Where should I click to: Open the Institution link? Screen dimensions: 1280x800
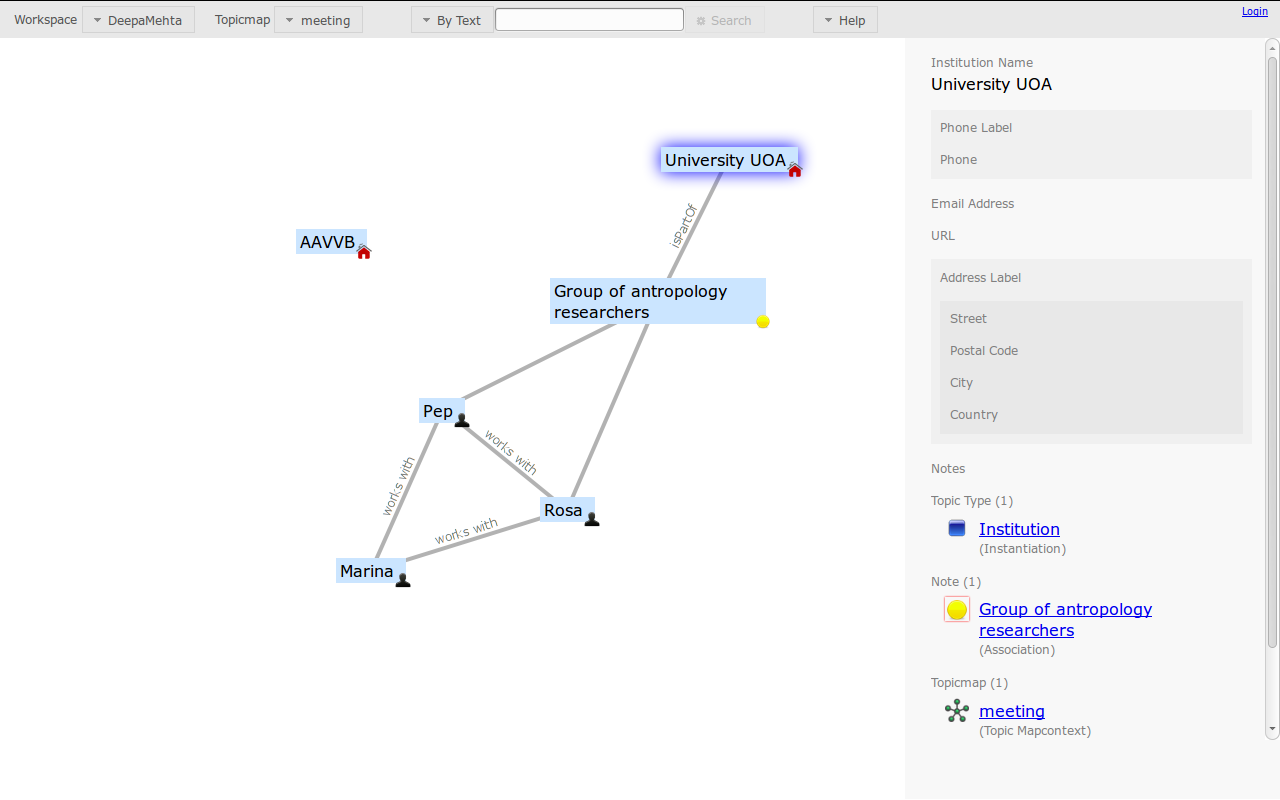[1019, 529]
